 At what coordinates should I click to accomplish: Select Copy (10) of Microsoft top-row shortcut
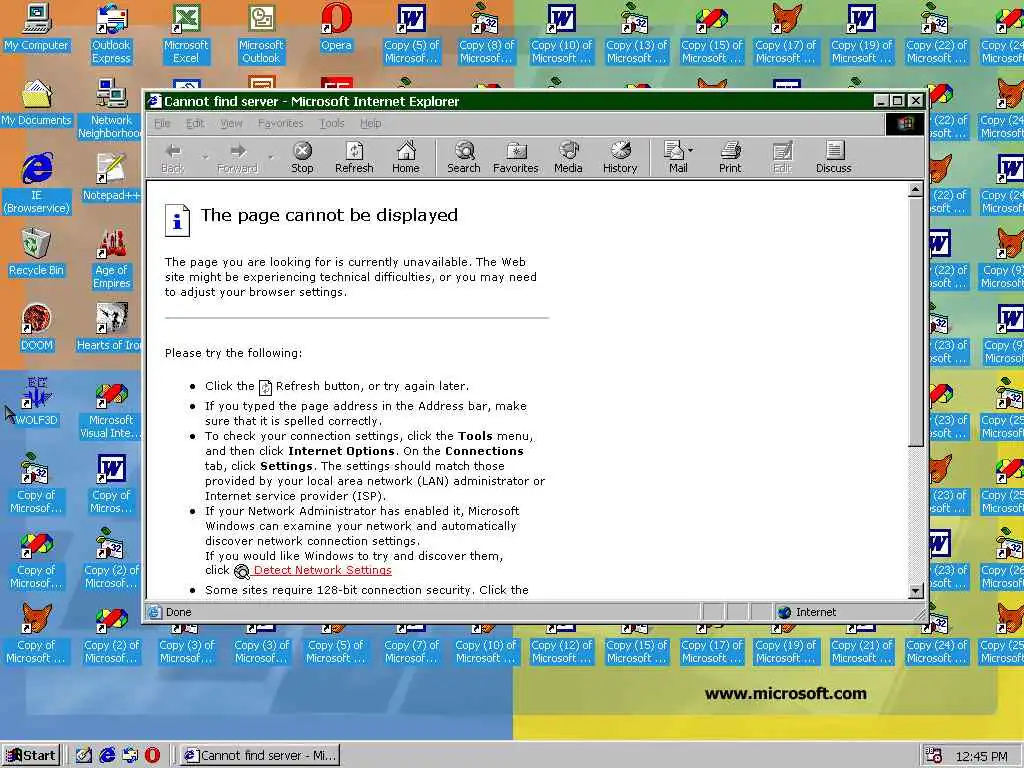[562, 33]
